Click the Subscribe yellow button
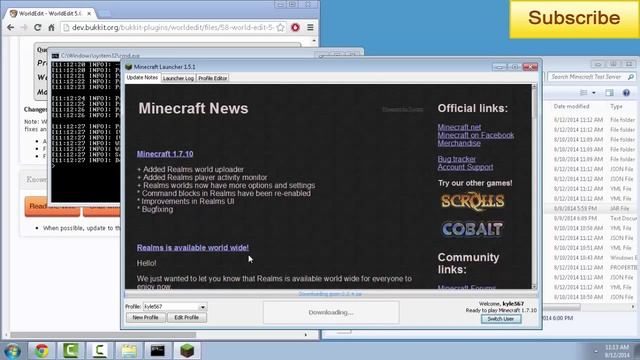The image size is (640, 360). 574,19
